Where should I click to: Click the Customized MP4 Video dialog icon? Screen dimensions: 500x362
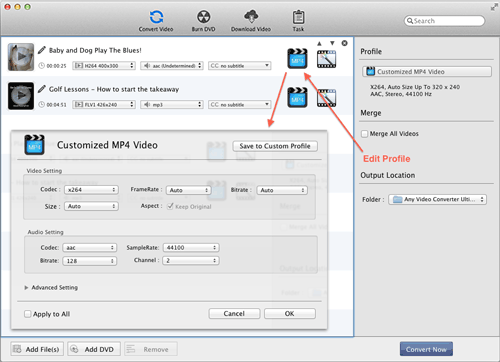(x=34, y=145)
